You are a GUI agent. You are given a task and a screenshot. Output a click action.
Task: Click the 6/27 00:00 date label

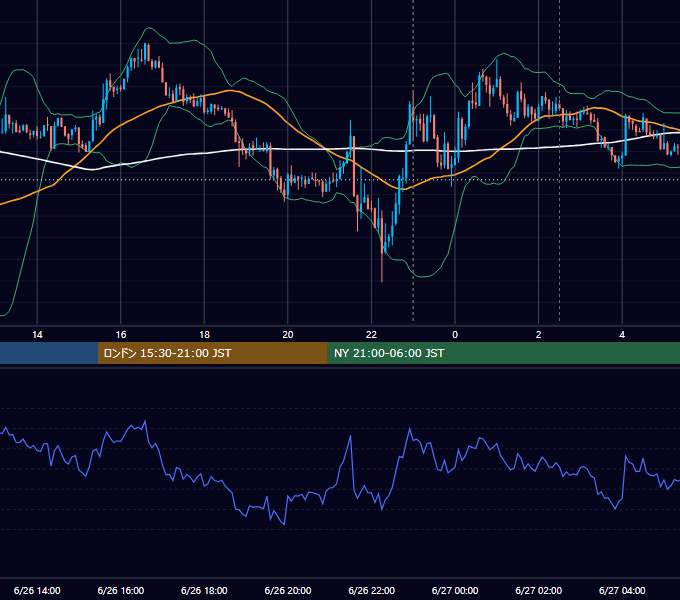tap(455, 590)
